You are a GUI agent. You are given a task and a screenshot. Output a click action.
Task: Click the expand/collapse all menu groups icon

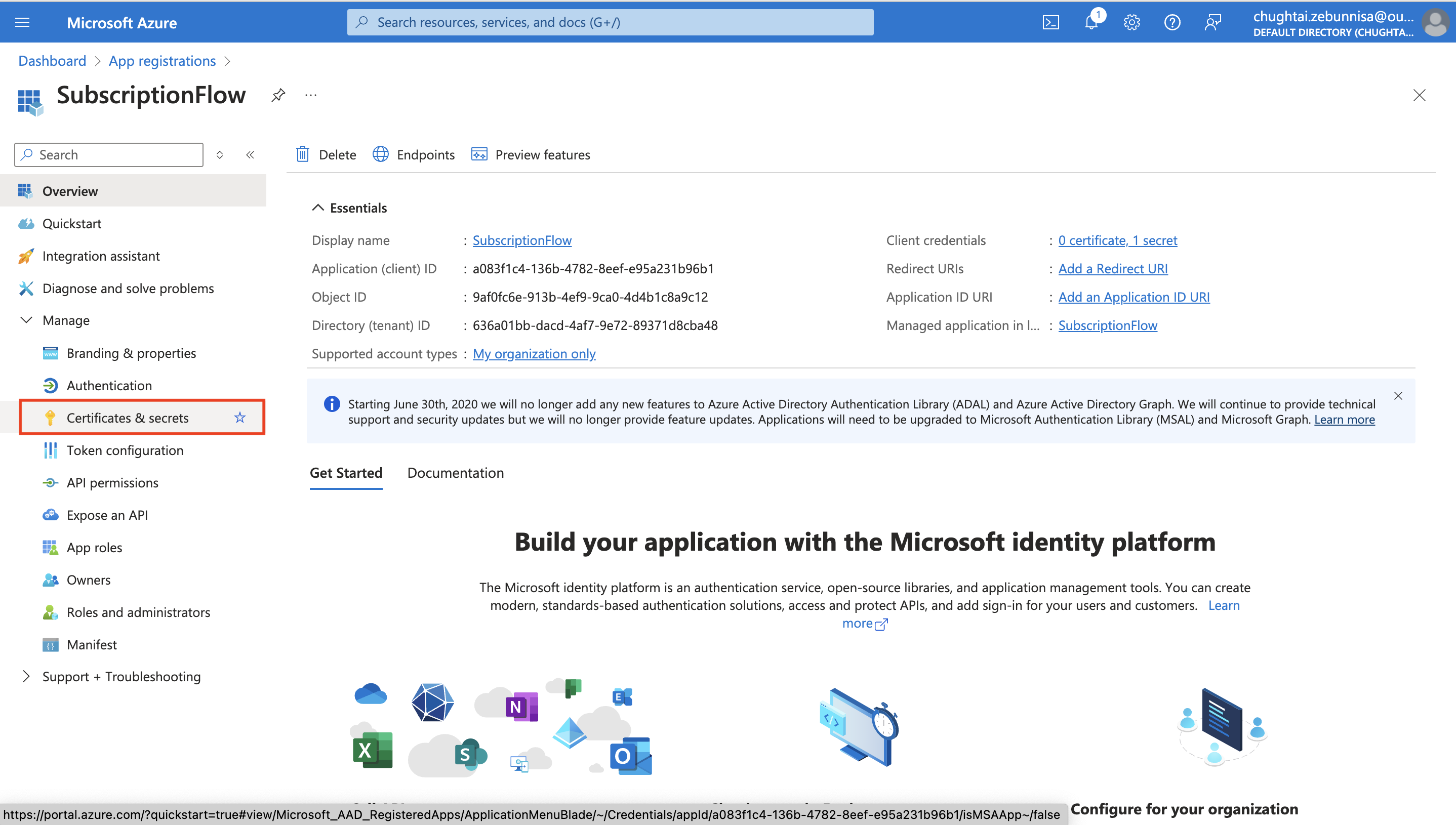tap(219, 154)
